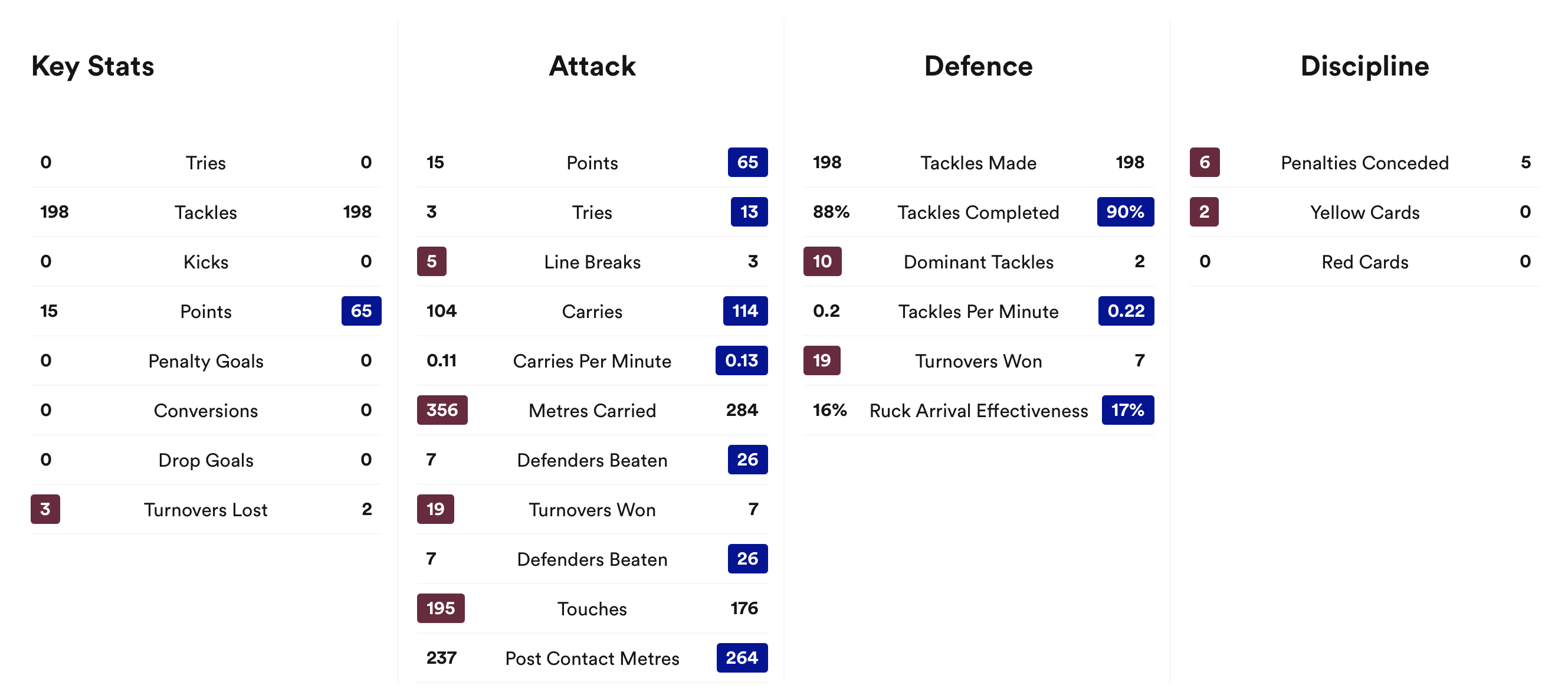The height and width of the screenshot is (695, 1568).
Task: Click the 0.22 Tackles Per Minute badge
Action: (1126, 311)
